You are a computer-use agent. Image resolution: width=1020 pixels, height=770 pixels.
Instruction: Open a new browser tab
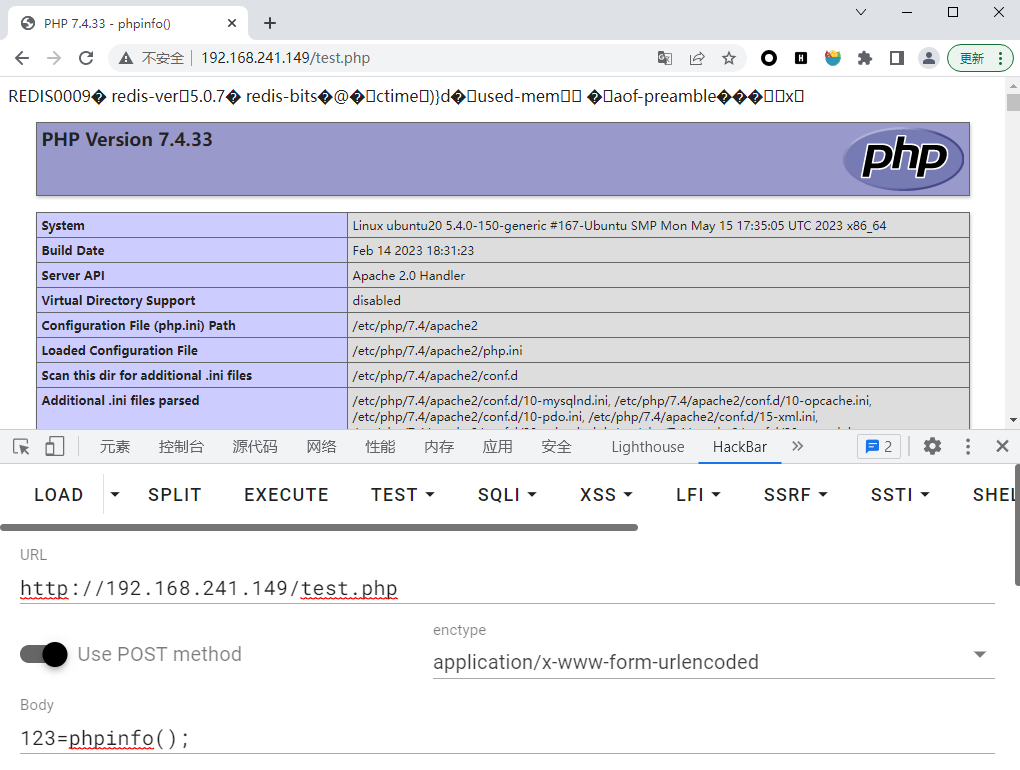point(270,23)
